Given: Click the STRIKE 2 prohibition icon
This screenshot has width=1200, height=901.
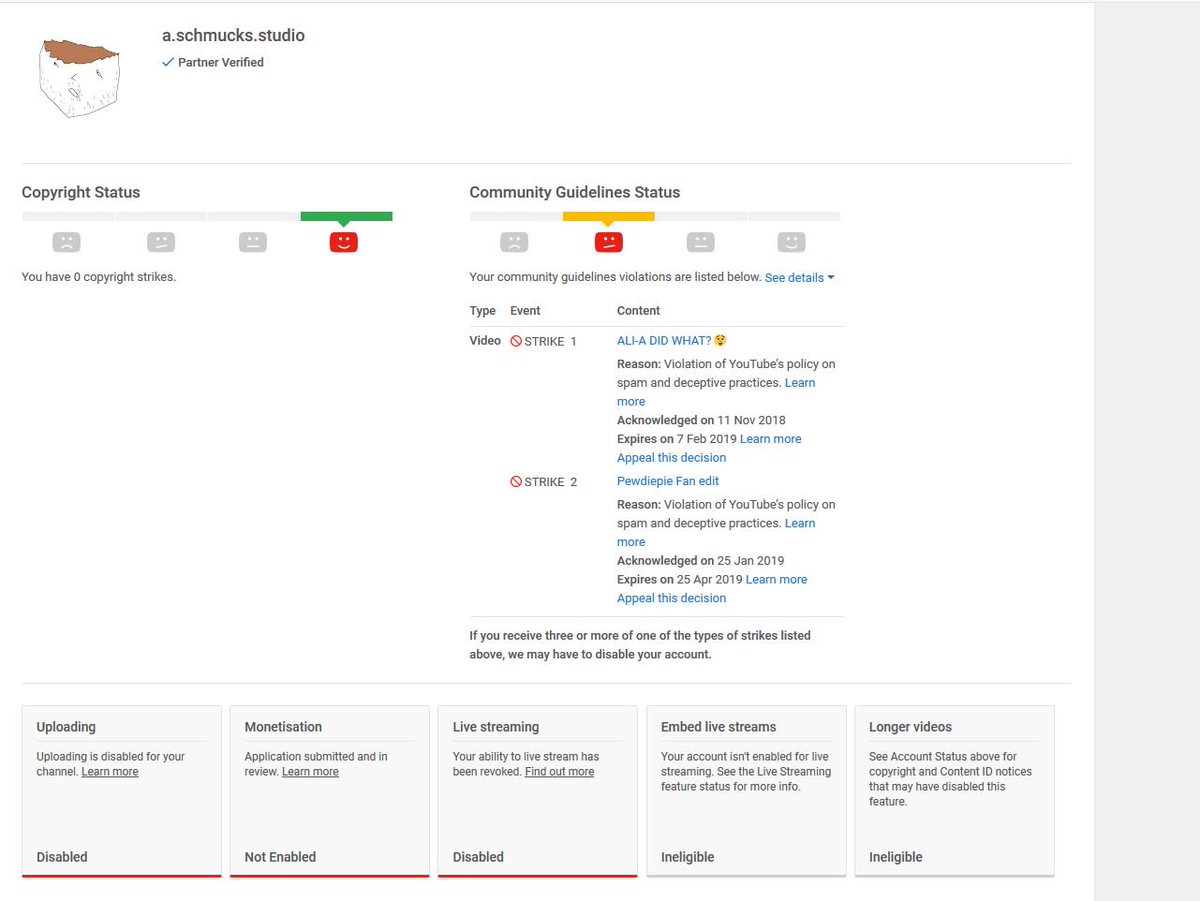Looking at the screenshot, I should coord(516,482).
